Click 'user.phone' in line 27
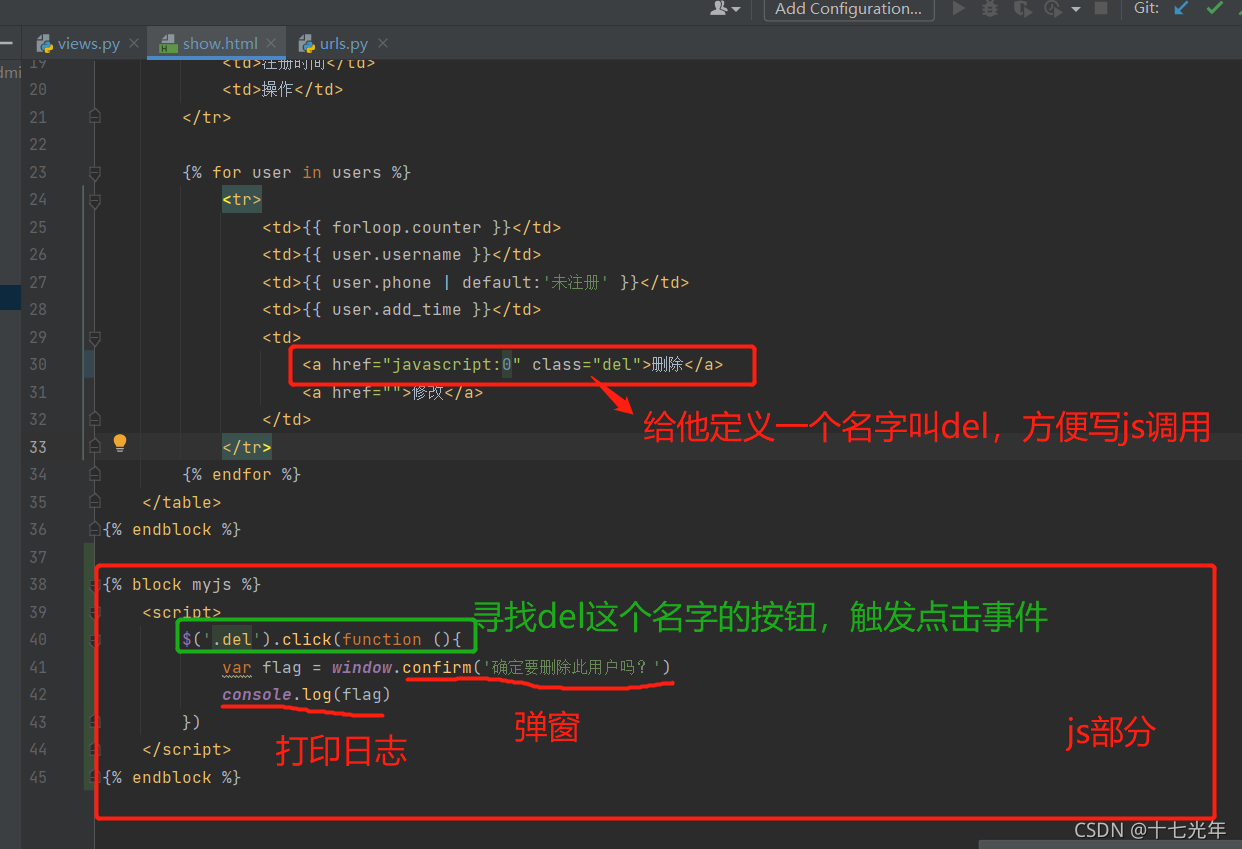The image size is (1242, 849). pos(381,282)
